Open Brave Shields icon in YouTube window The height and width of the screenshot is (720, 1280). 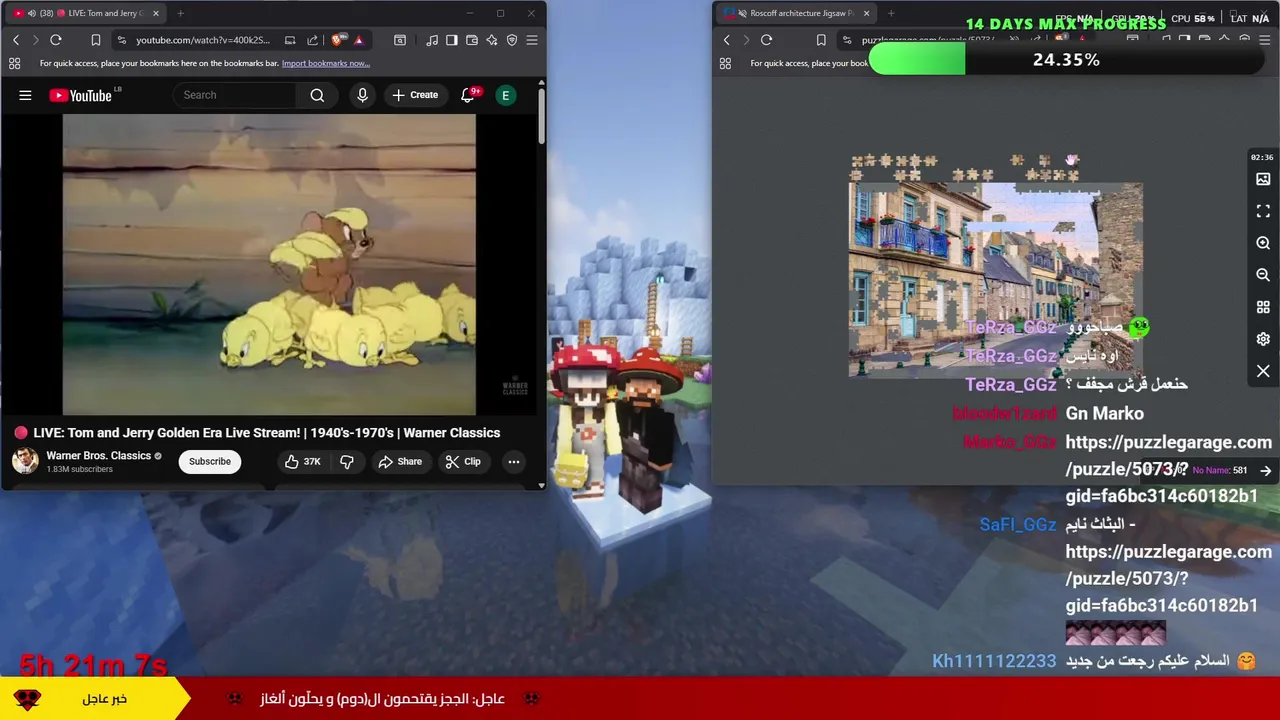[x=337, y=40]
